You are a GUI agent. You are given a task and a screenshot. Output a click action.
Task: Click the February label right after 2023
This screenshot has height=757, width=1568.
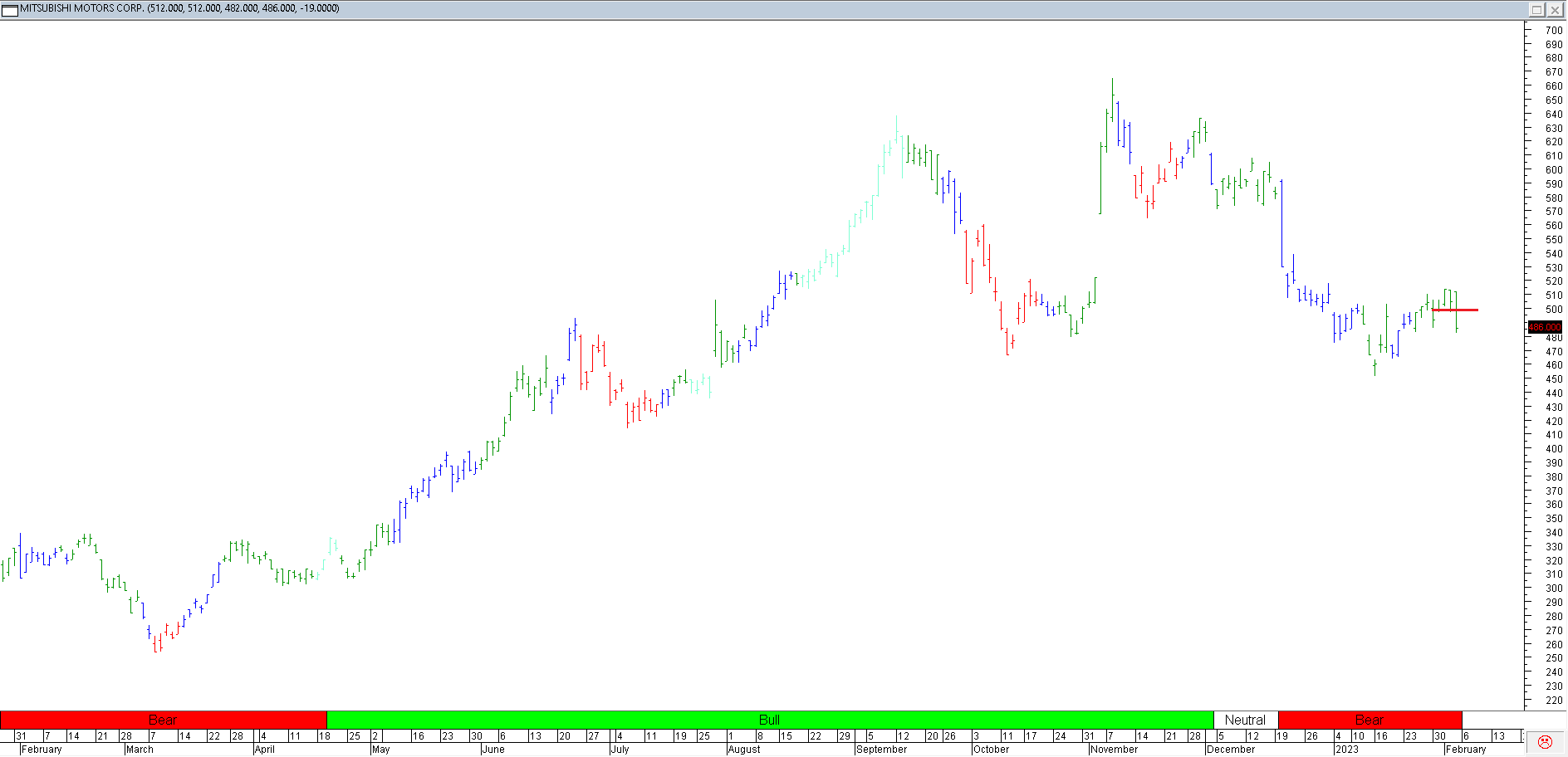point(1465,749)
